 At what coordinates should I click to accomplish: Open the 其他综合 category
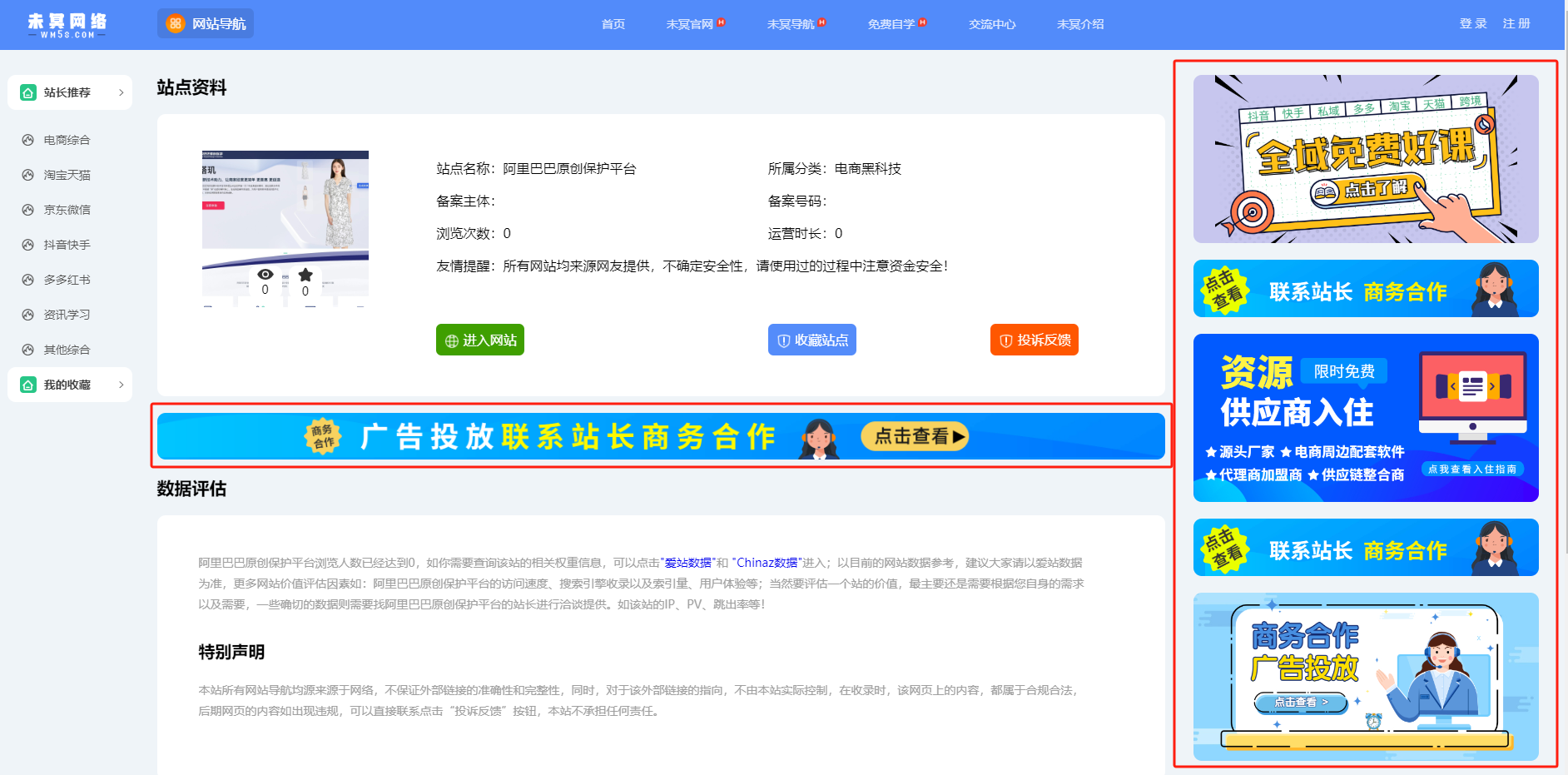pos(67,350)
